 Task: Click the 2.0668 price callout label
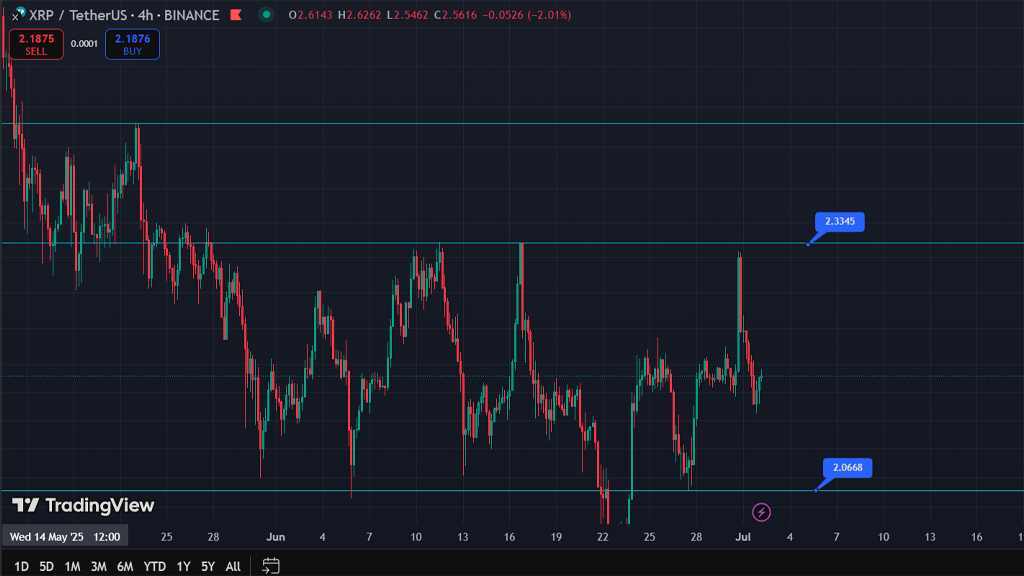(x=848, y=468)
